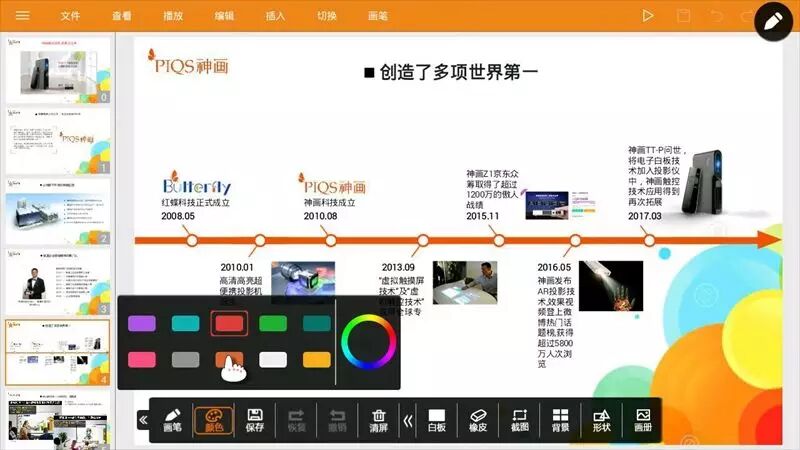Click the 2016.05 date text
The image size is (800, 450).
click(x=554, y=267)
